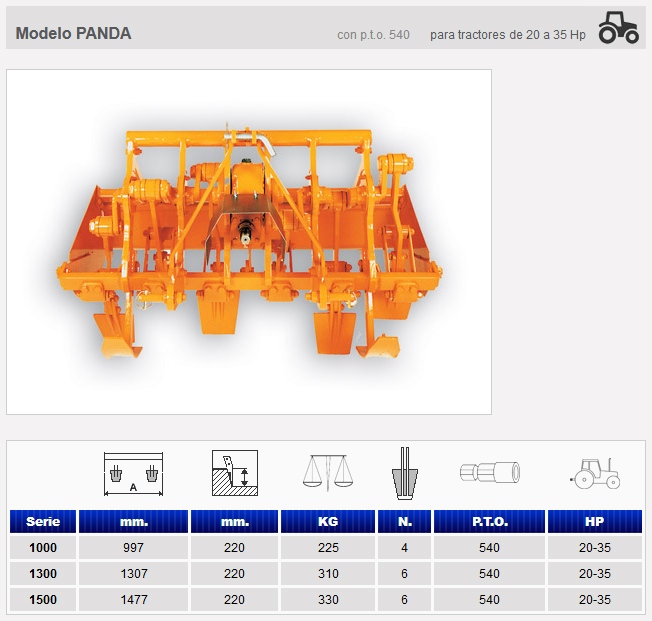Select the Serie '1300' cell
Screen dimensions: 652x621
[x=43, y=574]
